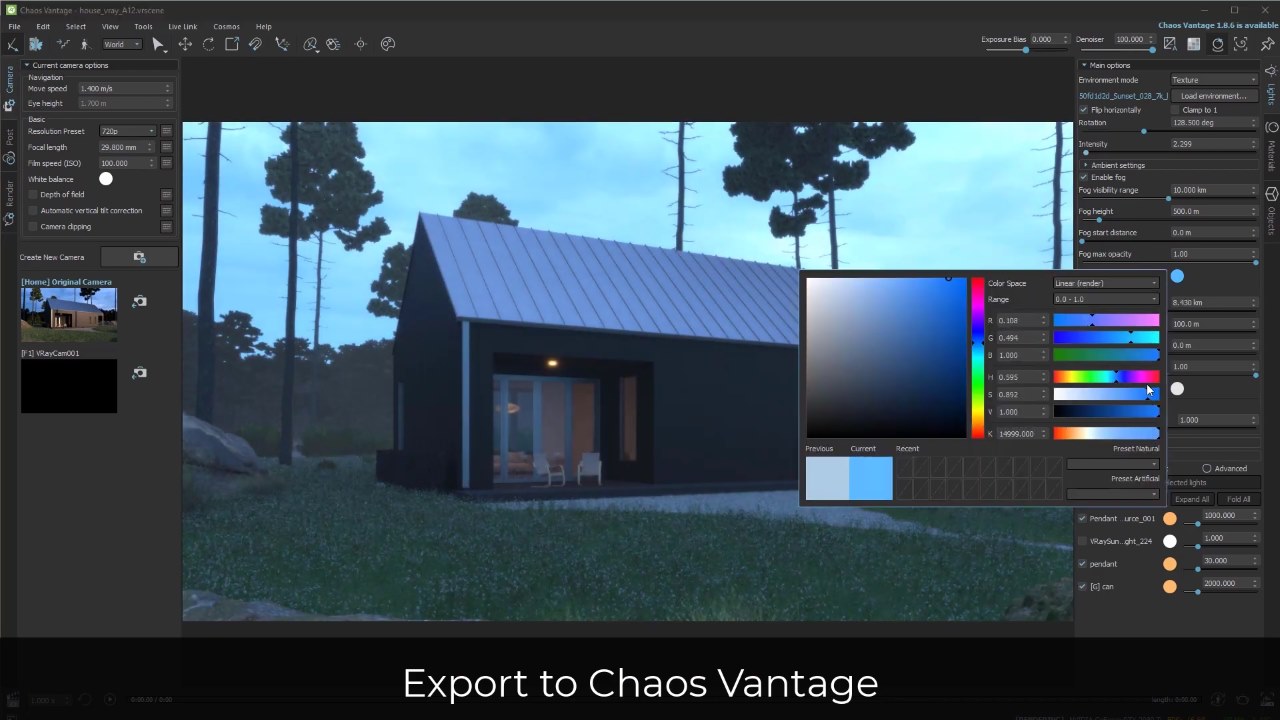Click the Expand All button
The width and height of the screenshot is (1280, 720).
click(x=1192, y=499)
